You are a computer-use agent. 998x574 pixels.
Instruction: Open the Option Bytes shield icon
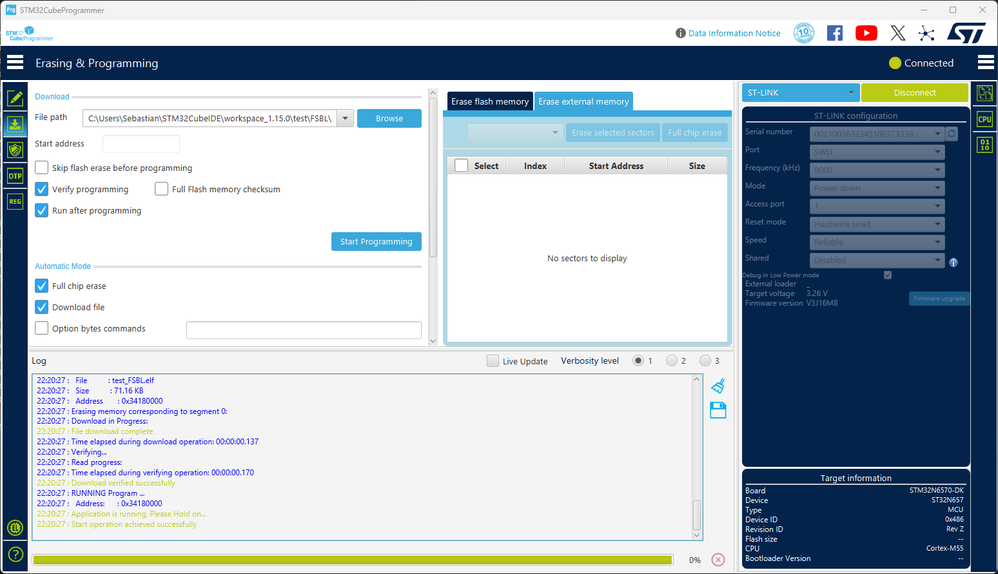(15, 150)
